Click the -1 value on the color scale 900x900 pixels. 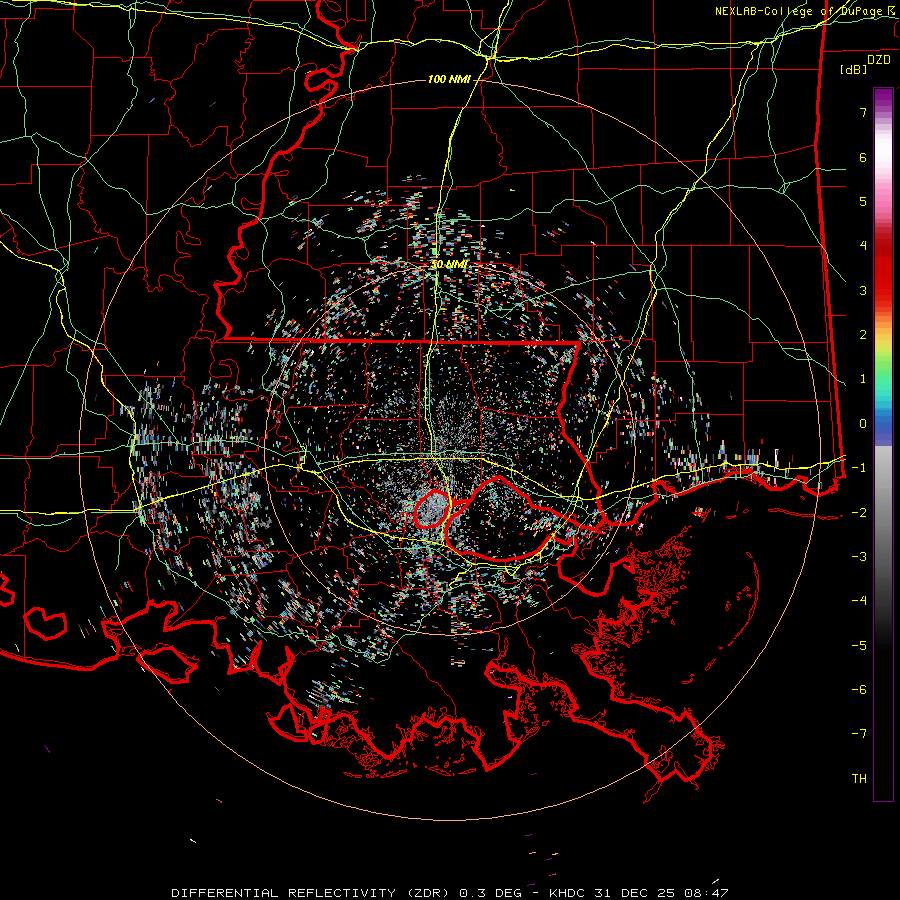pyautogui.click(x=859, y=468)
